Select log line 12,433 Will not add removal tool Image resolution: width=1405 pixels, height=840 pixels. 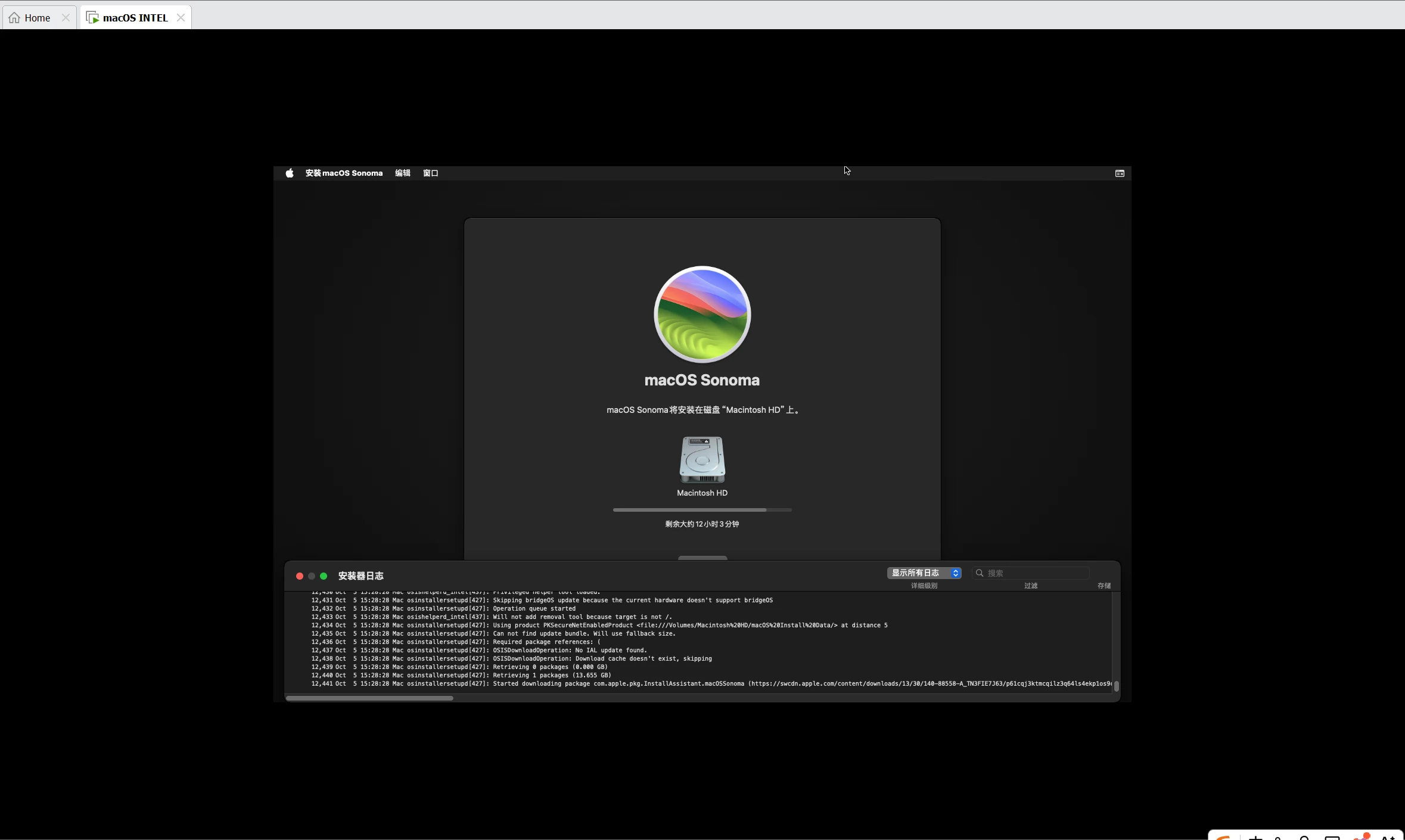[x=492, y=617]
